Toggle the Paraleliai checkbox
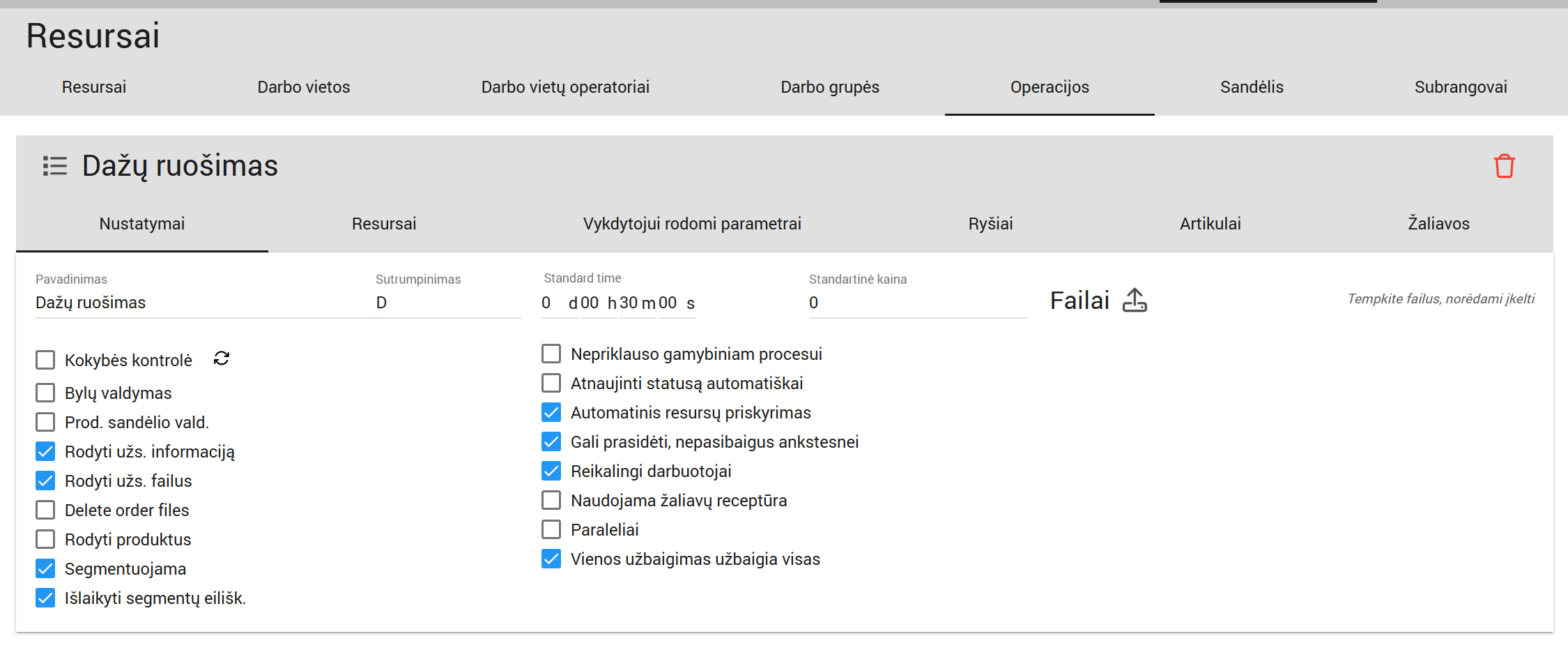The image size is (1568, 650). (x=551, y=530)
